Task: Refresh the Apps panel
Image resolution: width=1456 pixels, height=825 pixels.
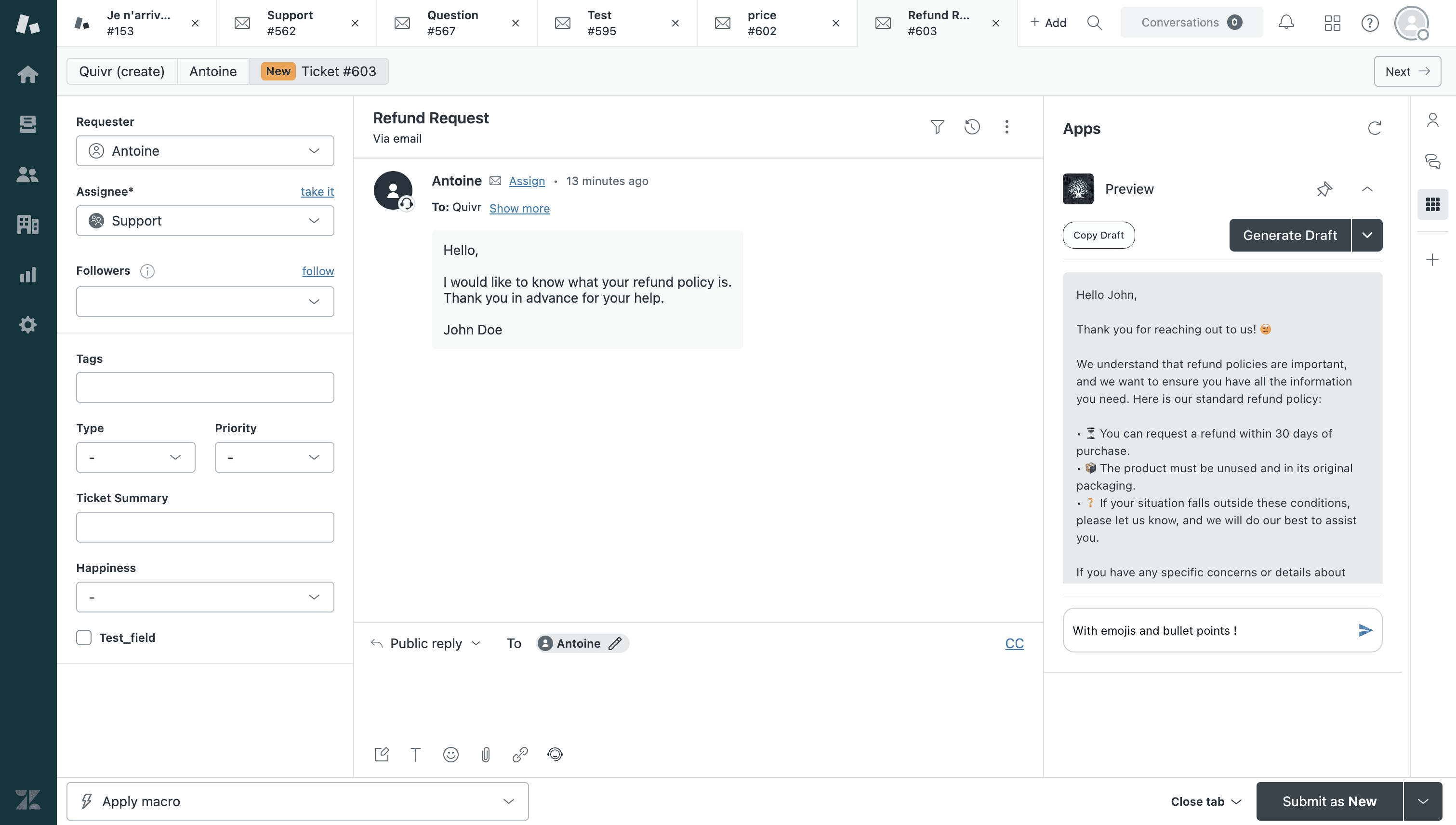Action: tap(1375, 128)
